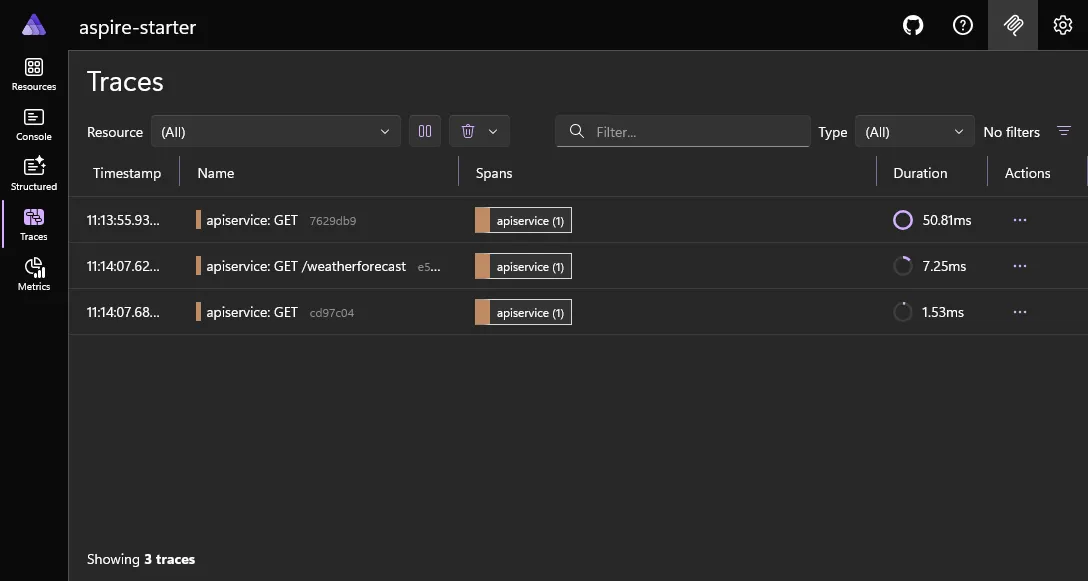Pause incoming trace telemetry
The width and height of the screenshot is (1088, 581).
point(424,131)
